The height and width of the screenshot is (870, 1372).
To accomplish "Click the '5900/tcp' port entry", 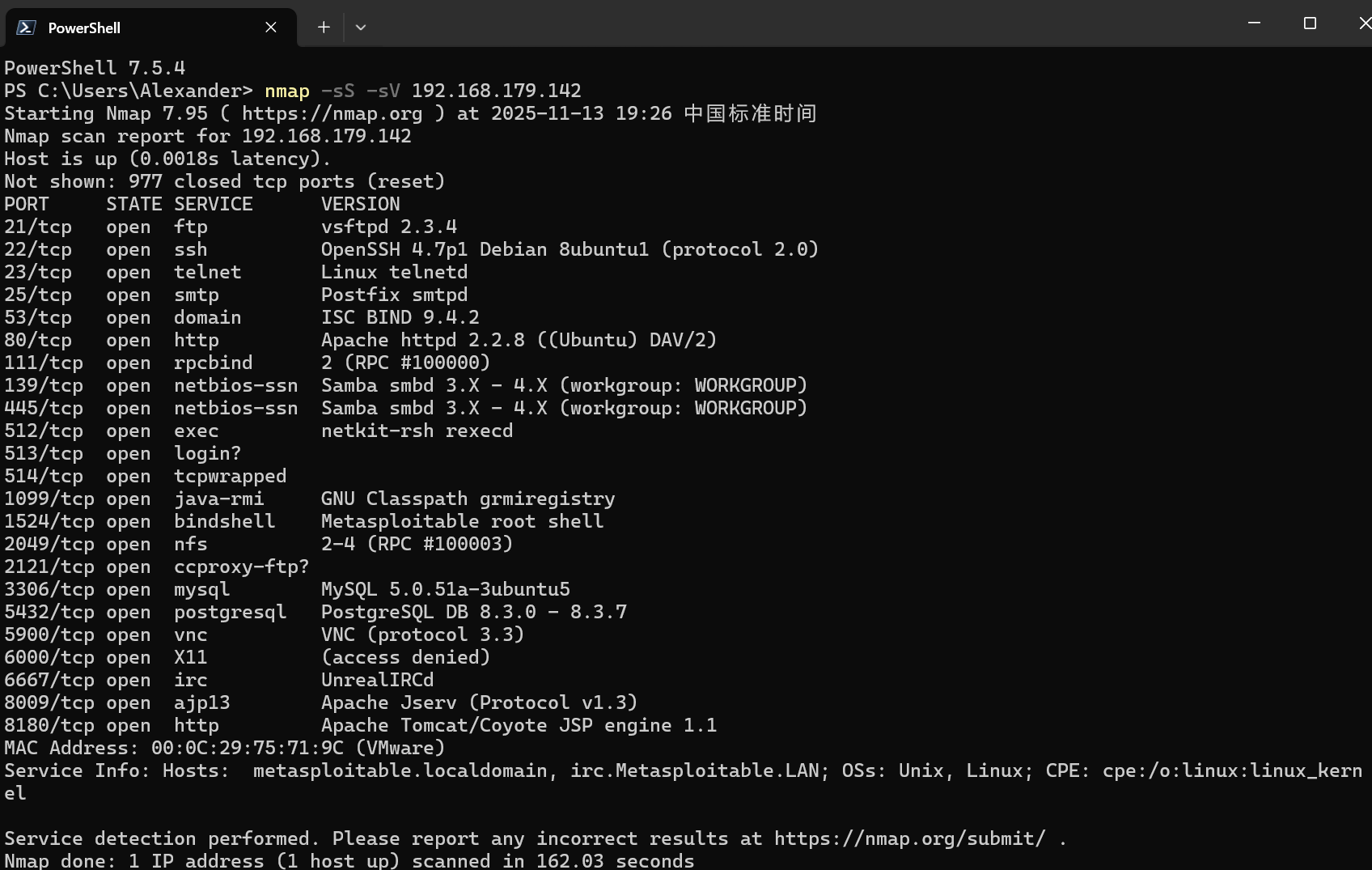I will click(x=49, y=634).
